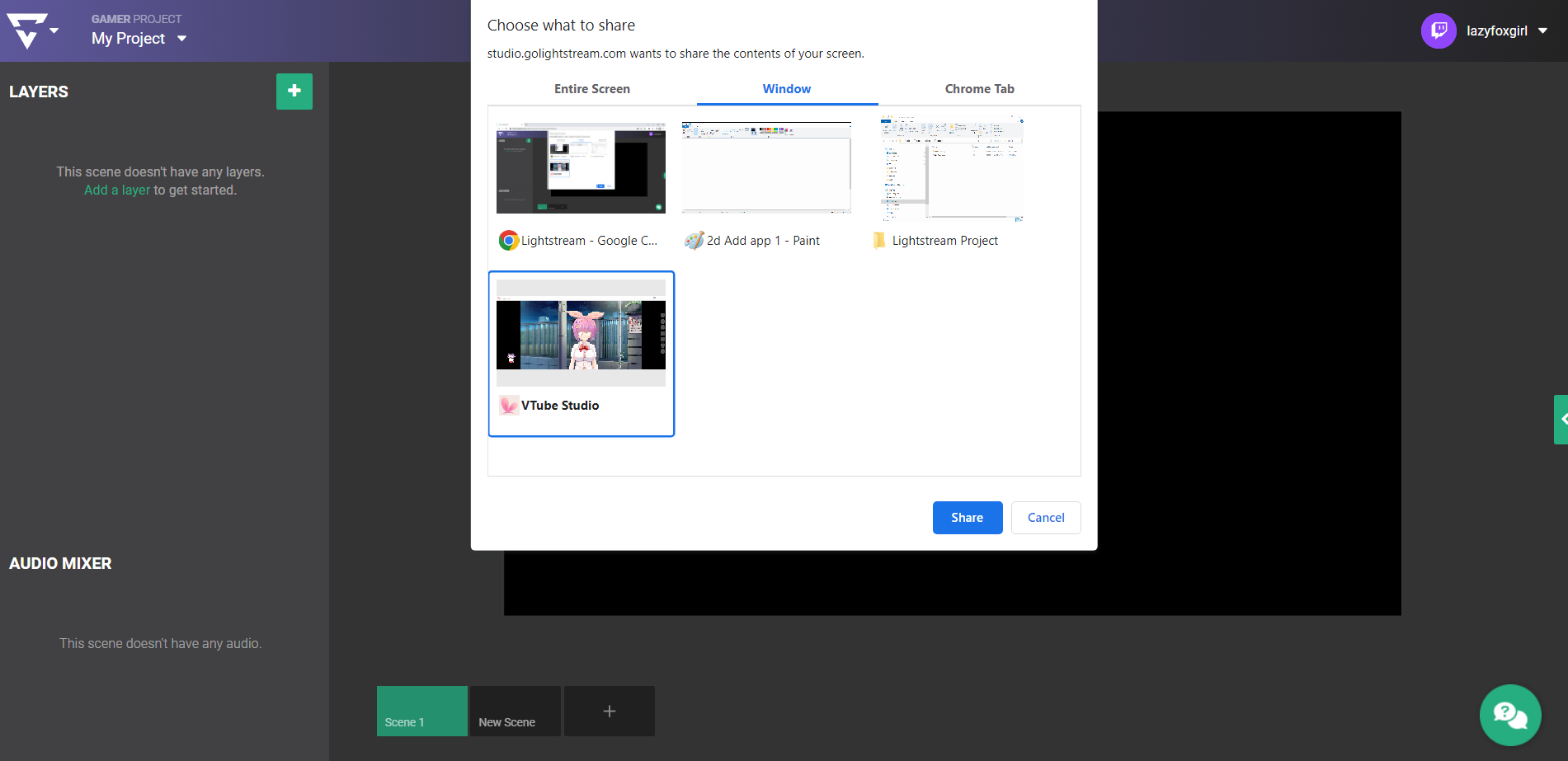
Task: Open the lazyfoxgirl account dropdown
Action: [x=1542, y=31]
